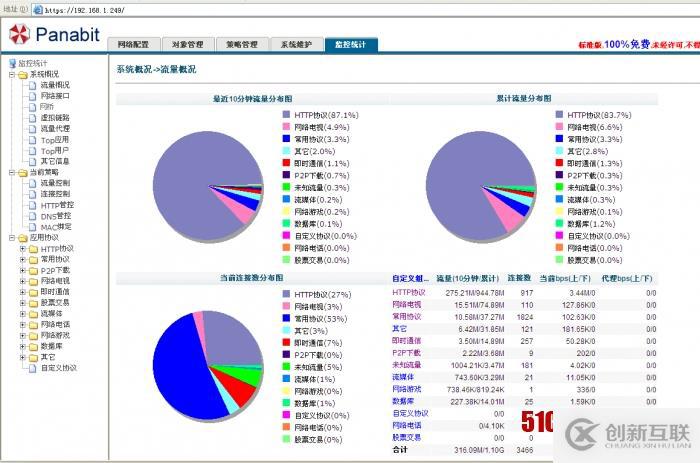700x463 pixels.
Task: Click the page icon beside 网络接口
Action: click(33, 96)
